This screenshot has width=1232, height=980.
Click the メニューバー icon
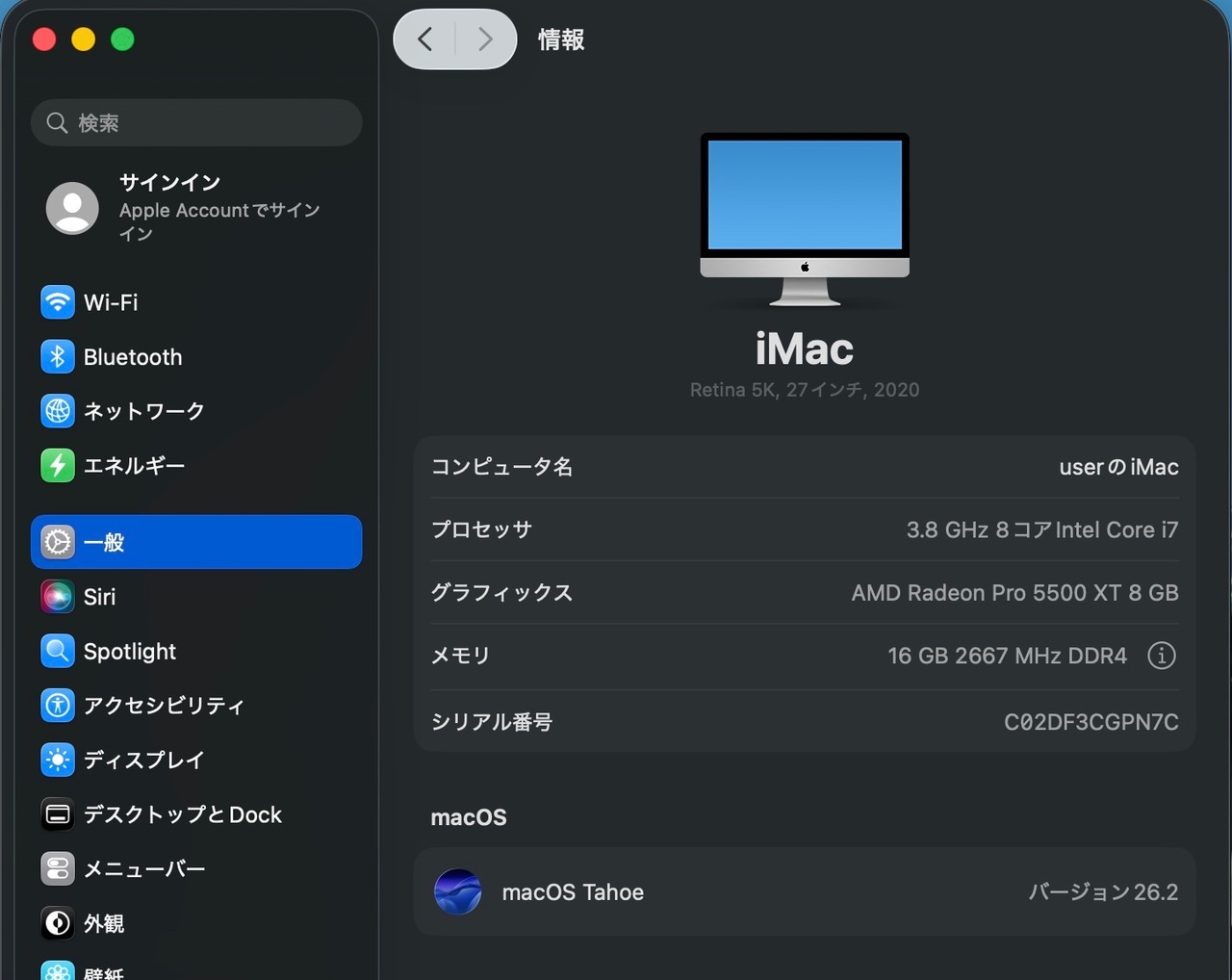(x=58, y=869)
